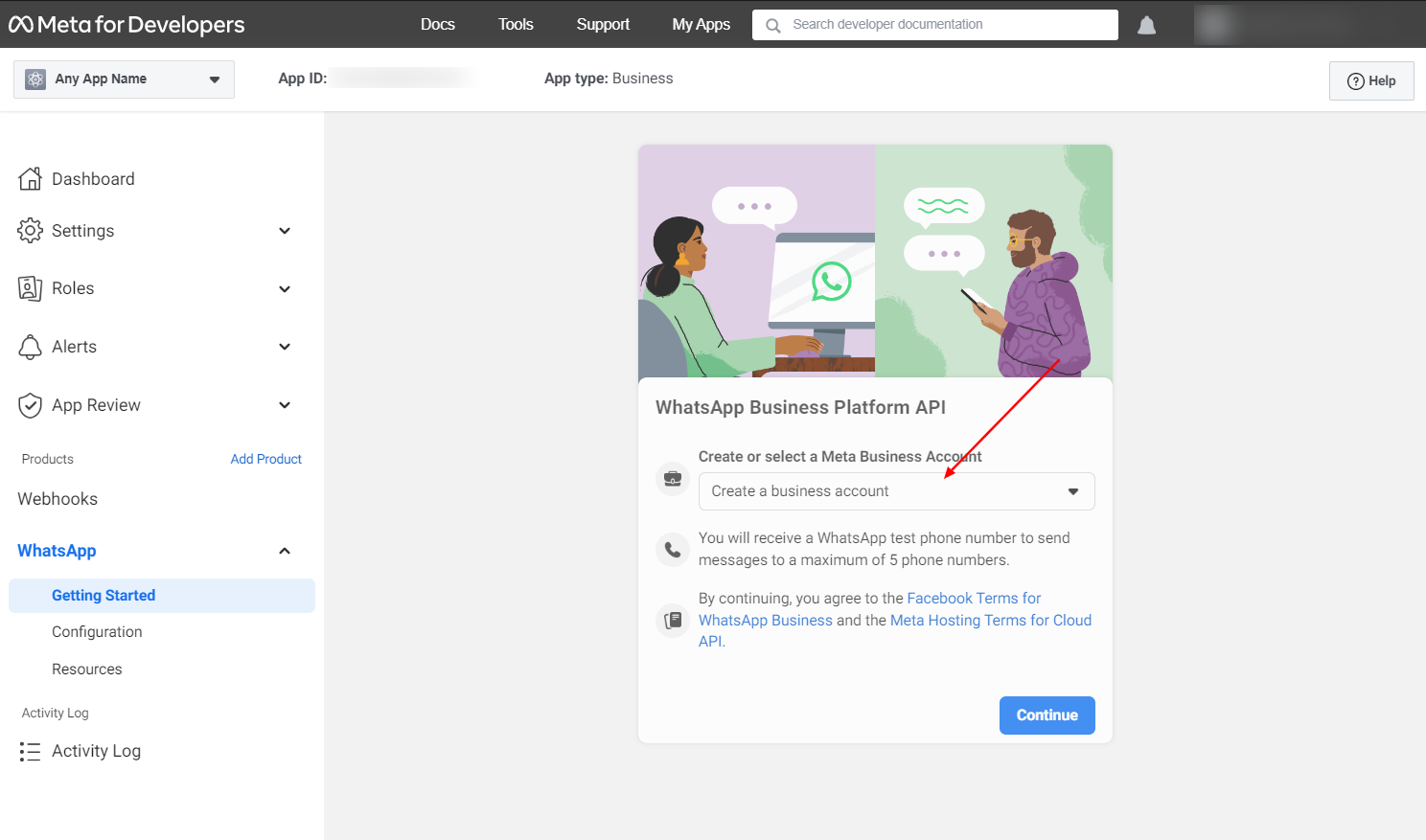Image resolution: width=1426 pixels, height=840 pixels.
Task: Click the Add Product link
Action: click(x=265, y=459)
